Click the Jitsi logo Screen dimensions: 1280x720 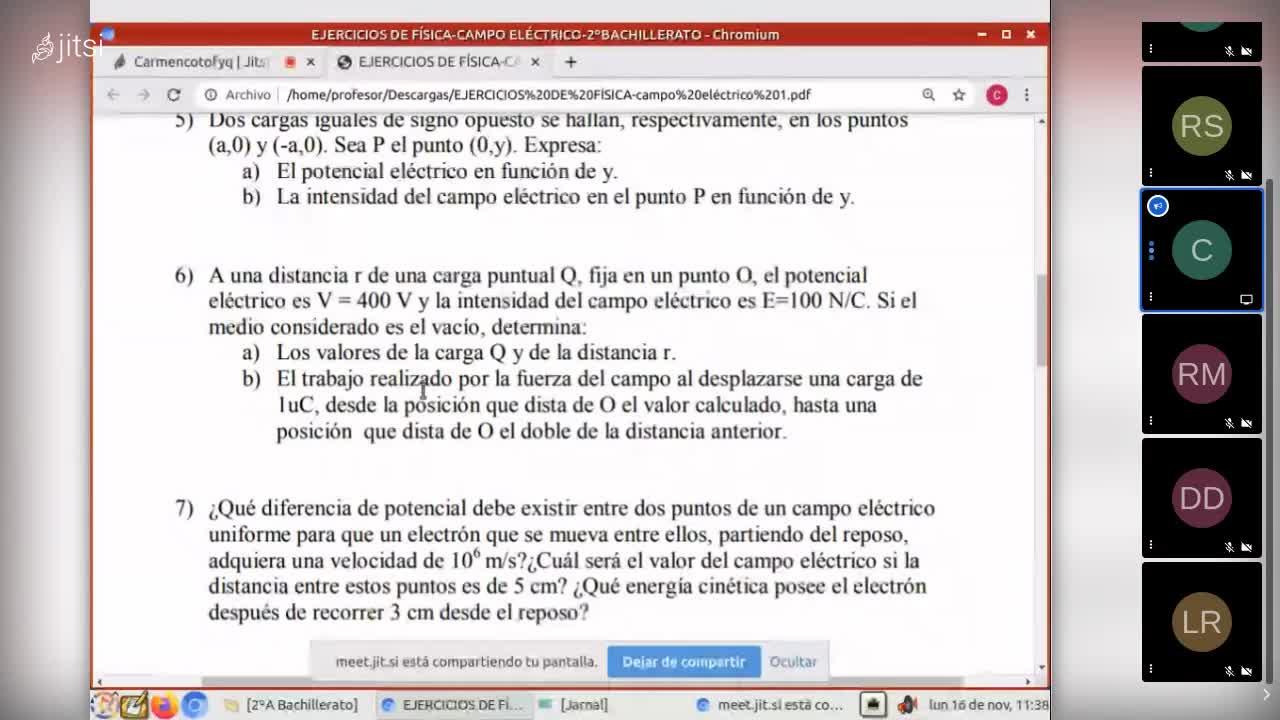pos(67,46)
